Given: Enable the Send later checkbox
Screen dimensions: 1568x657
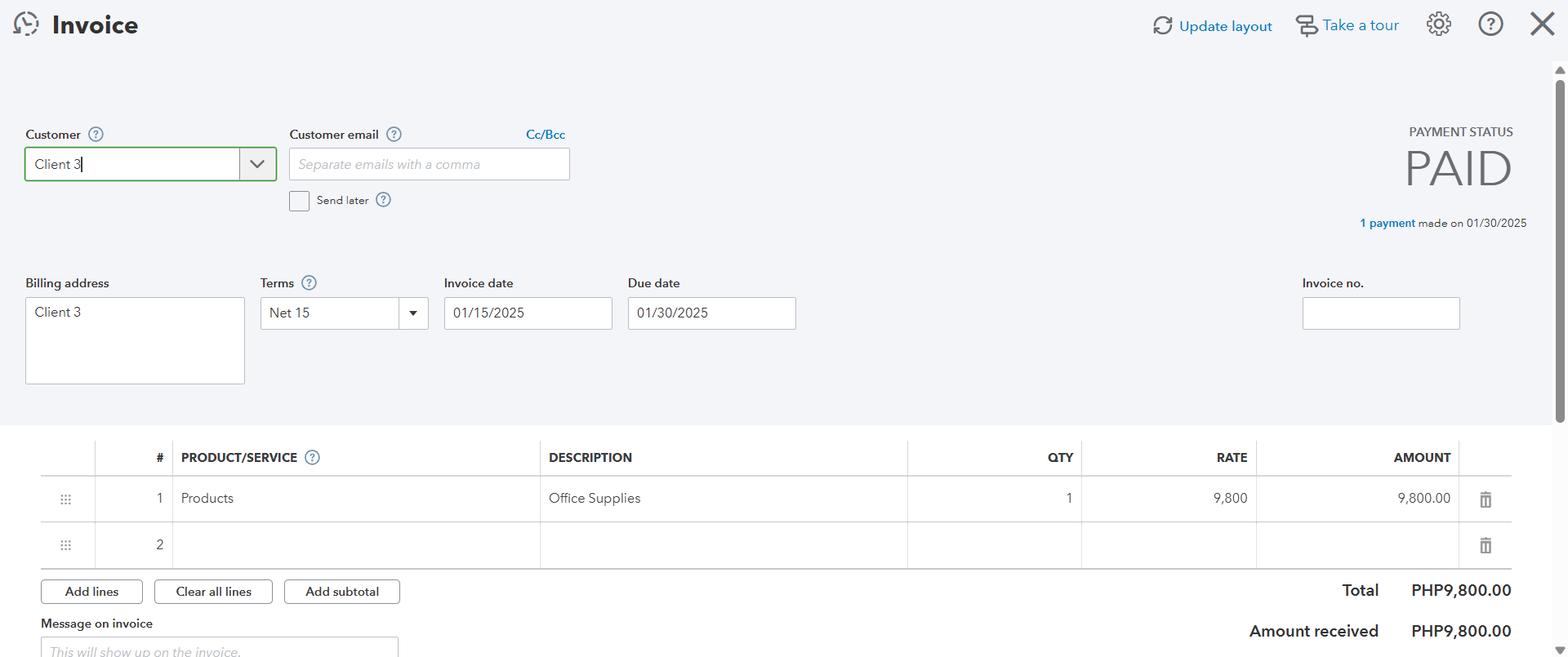Looking at the screenshot, I should [299, 201].
